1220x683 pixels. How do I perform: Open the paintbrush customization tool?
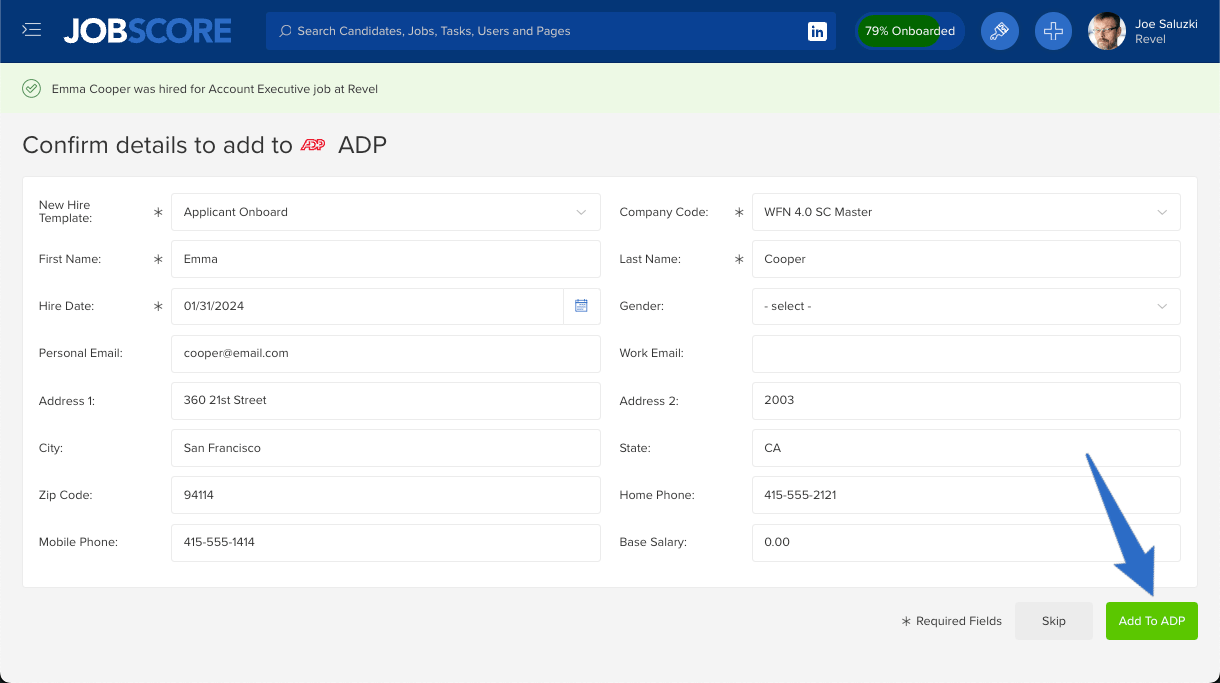pyautogui.click(x=999, y=31)
